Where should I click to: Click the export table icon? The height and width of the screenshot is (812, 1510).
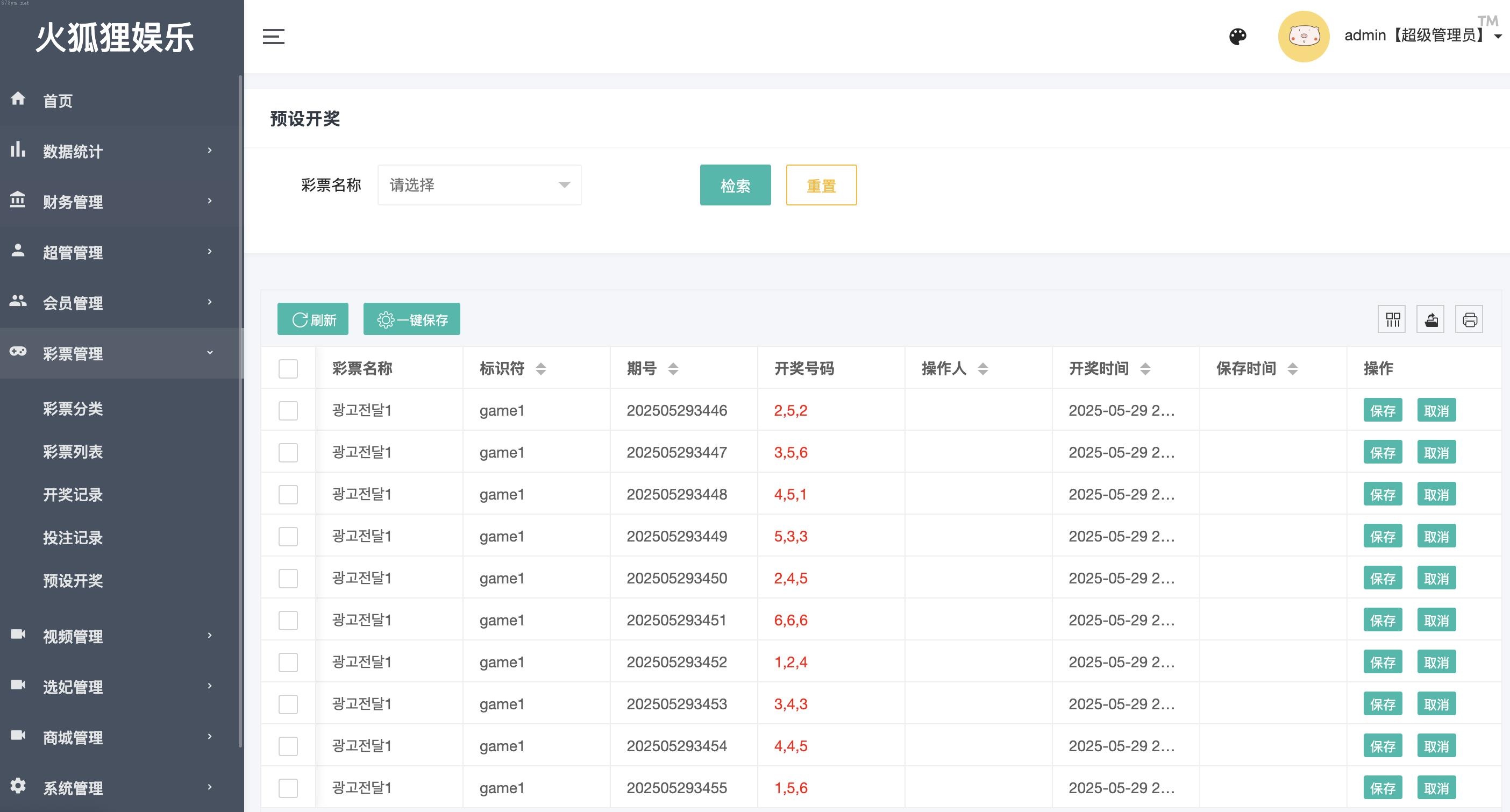click(x=1431, y=319)
